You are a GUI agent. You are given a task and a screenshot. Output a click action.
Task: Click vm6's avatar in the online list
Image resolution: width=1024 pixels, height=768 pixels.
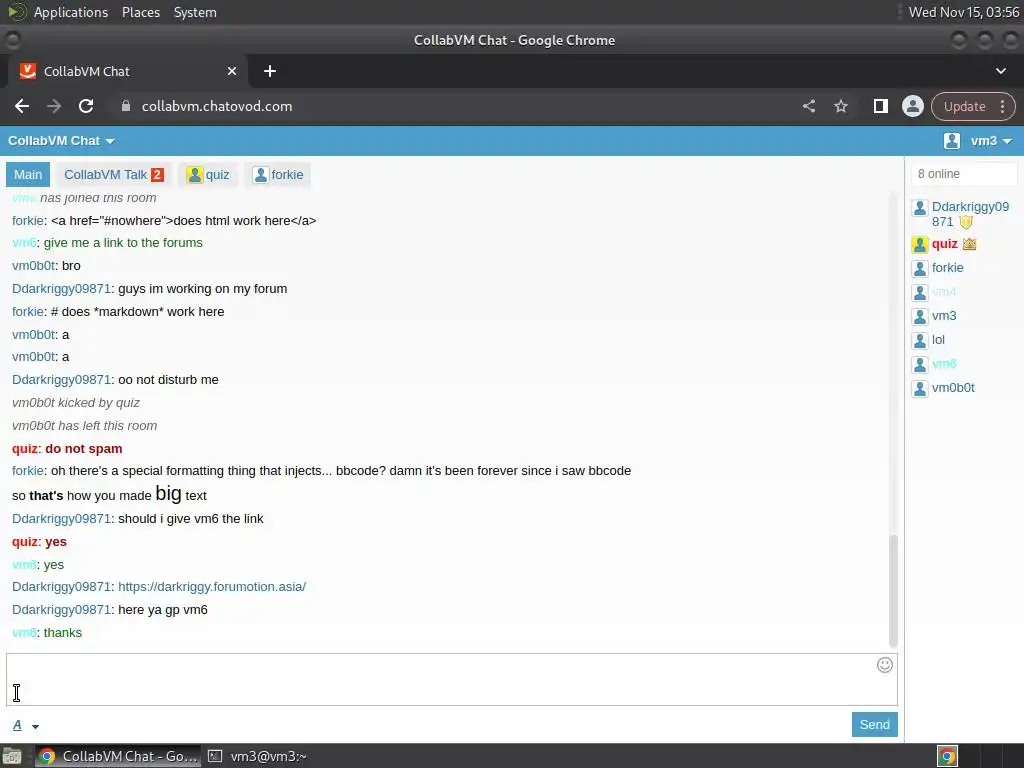point(920,364)
